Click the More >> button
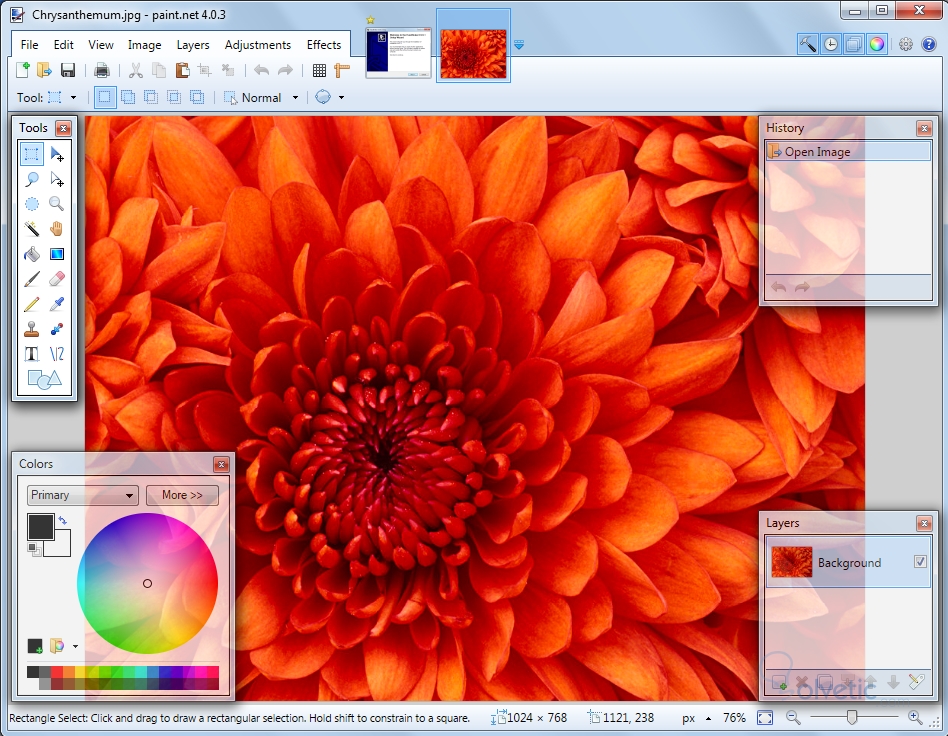948x736 pixels. tap(182, 495)
